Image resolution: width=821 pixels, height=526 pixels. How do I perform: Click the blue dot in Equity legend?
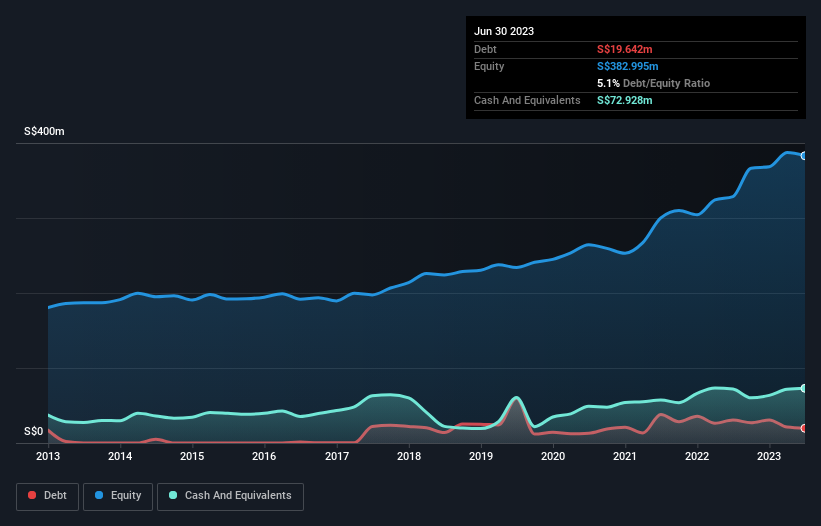98,495
